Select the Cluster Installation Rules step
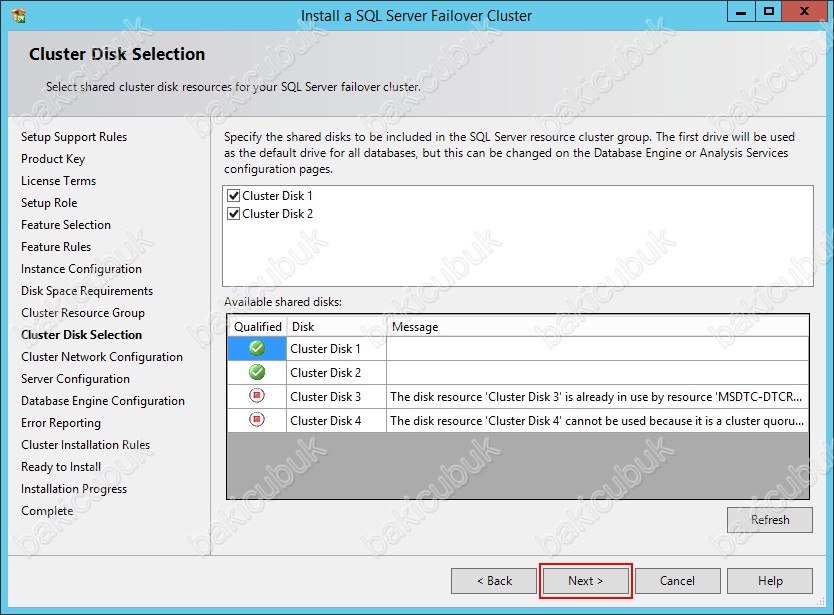This screenshot has width=834, height=615. point(86,445)
